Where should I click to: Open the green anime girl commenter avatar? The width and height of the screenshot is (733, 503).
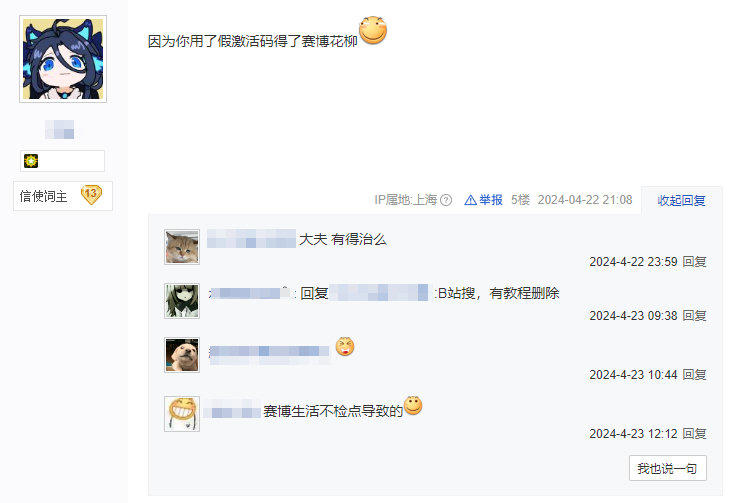tap(182, 301)
